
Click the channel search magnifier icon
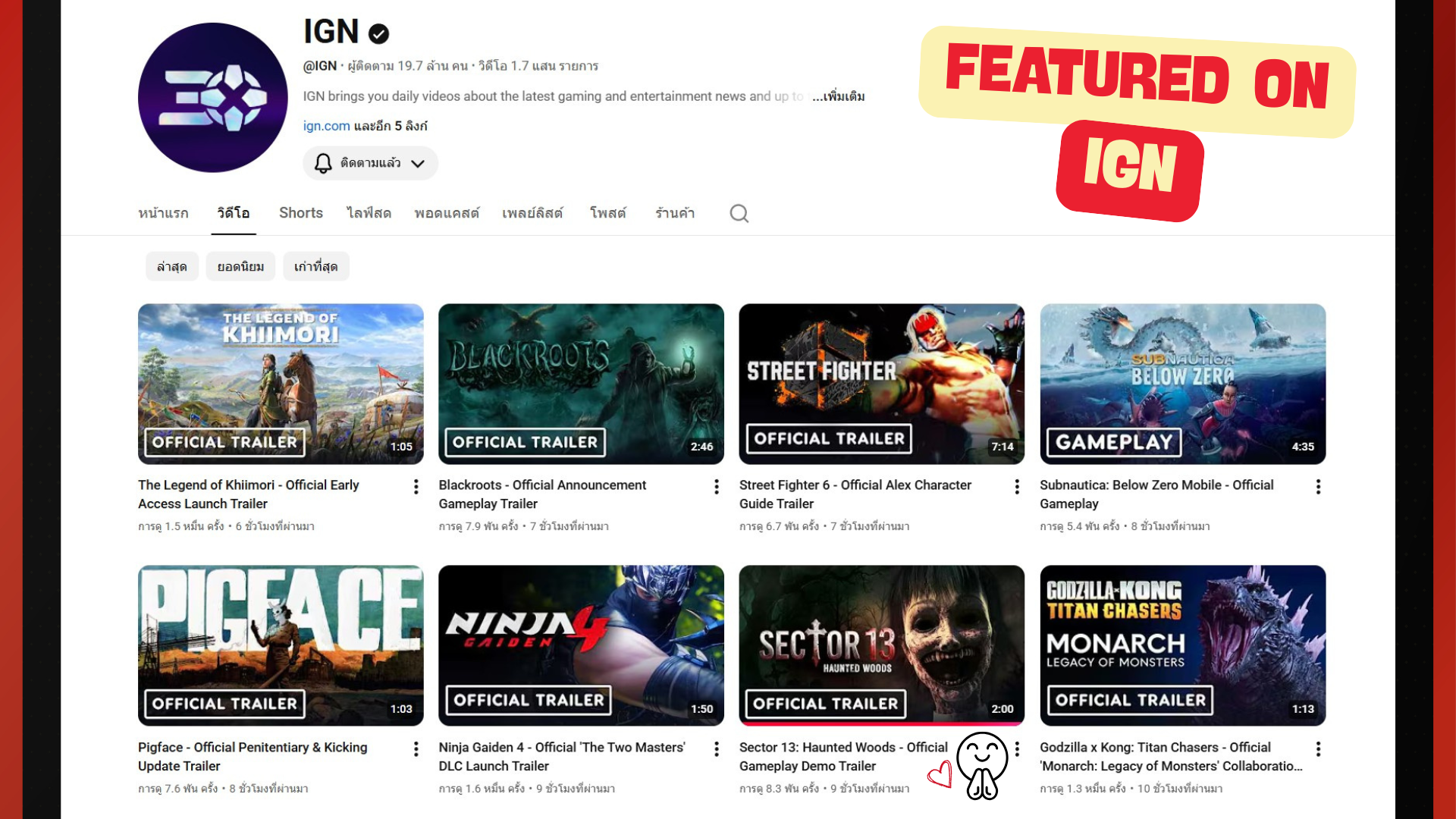tap(739, 214)
